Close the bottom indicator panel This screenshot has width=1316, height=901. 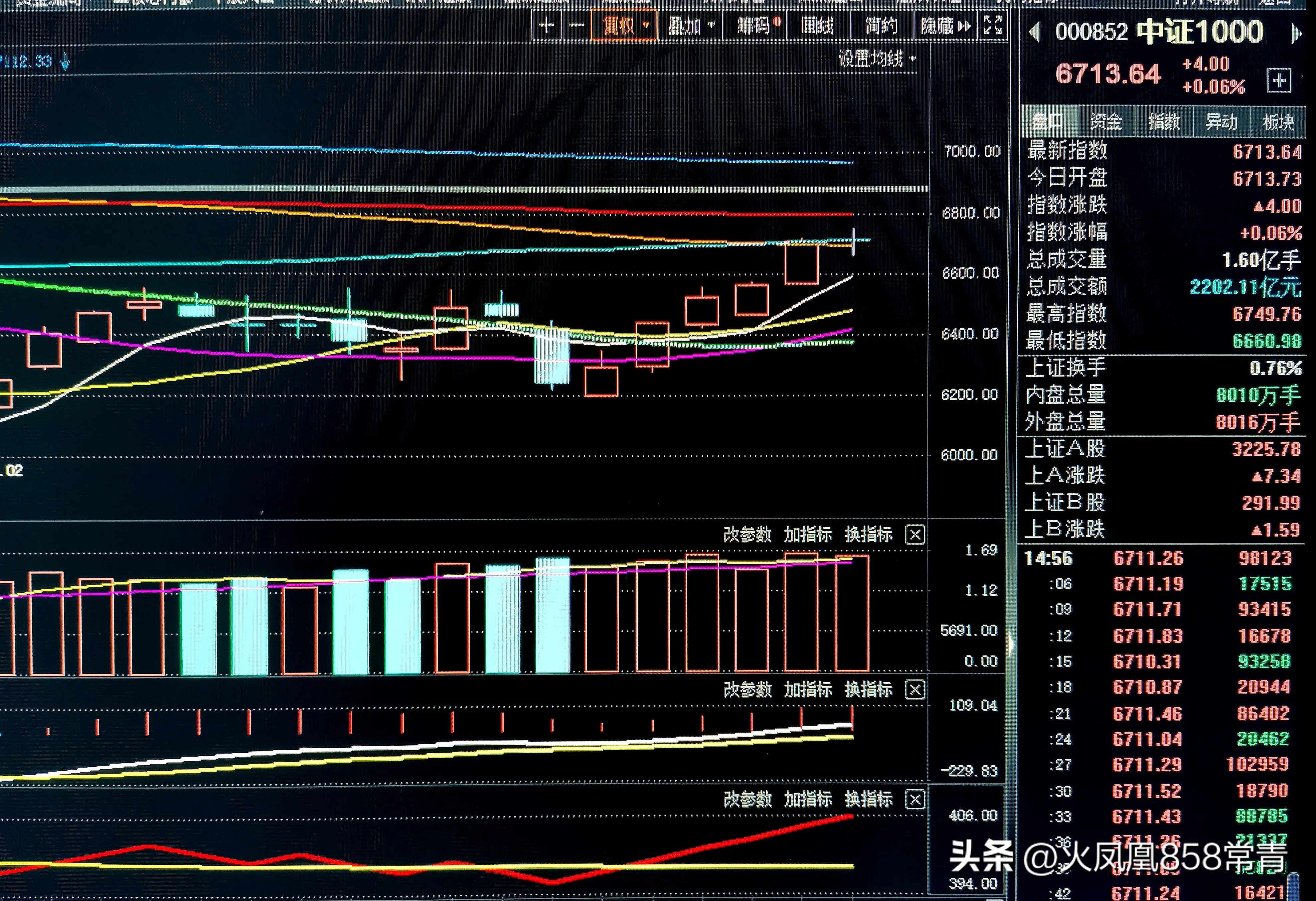(915, 800)
